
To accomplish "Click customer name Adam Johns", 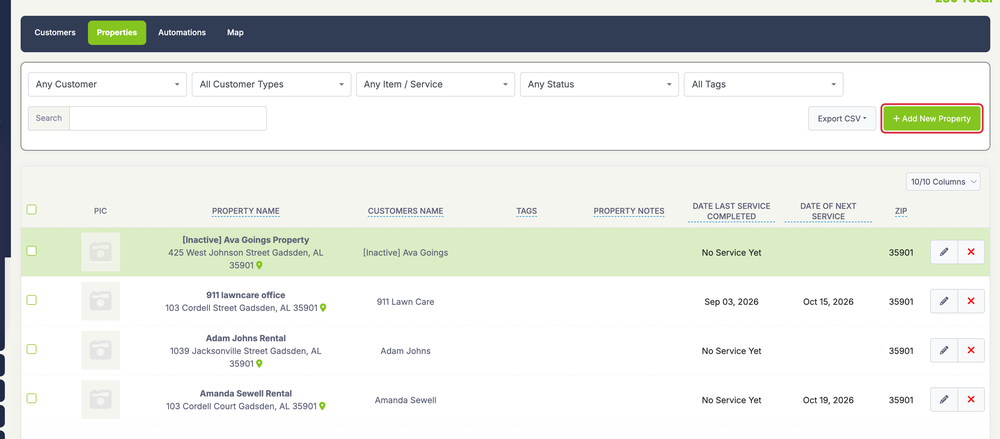I will click(406, 351).
